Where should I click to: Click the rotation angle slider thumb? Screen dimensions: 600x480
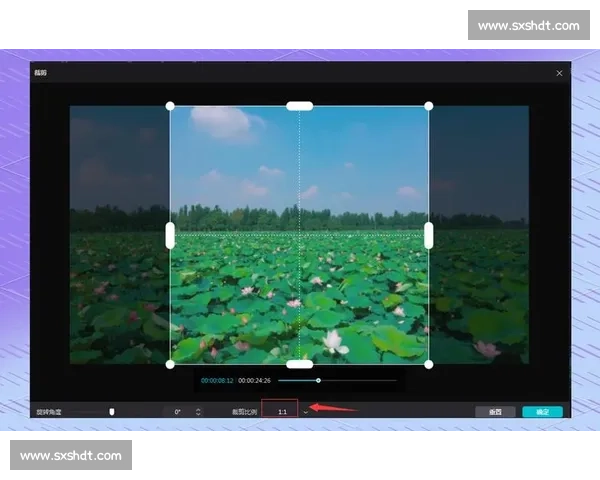[112, 411]
